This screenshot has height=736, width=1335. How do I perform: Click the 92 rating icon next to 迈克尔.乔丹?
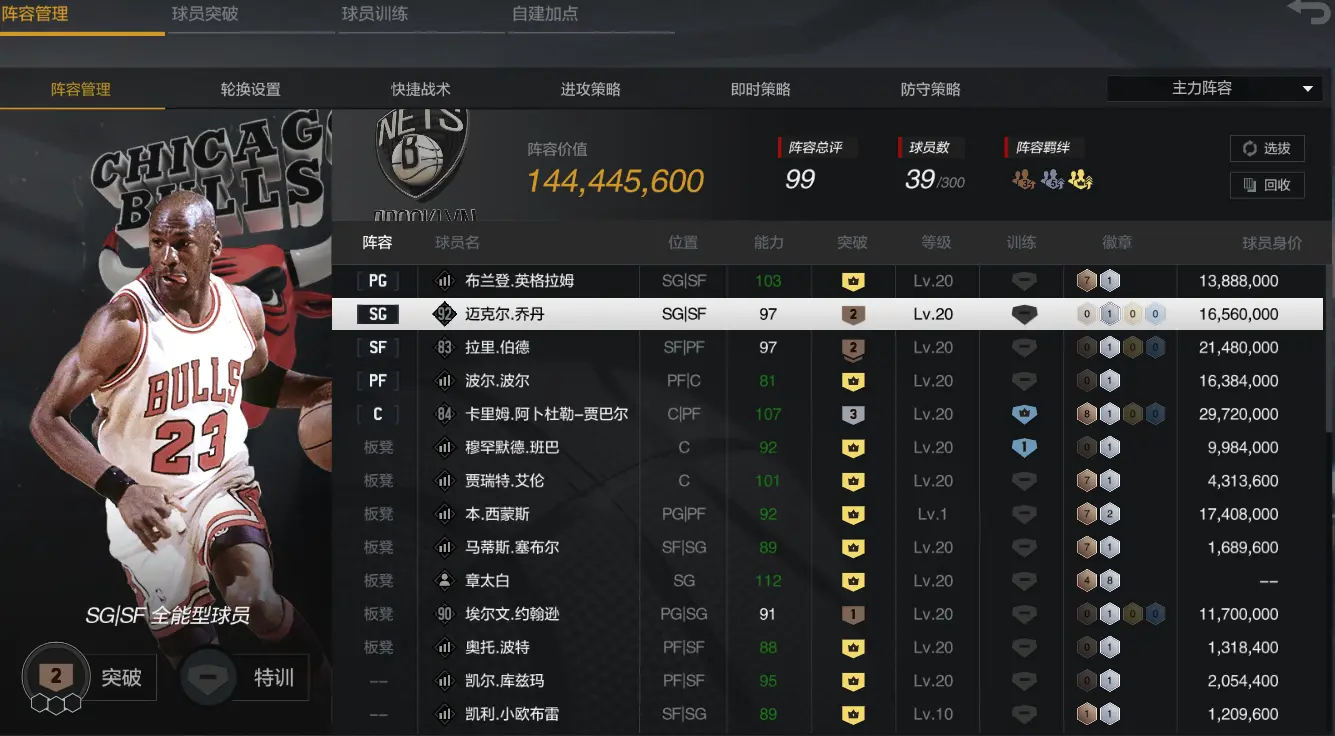pos(445,314)
